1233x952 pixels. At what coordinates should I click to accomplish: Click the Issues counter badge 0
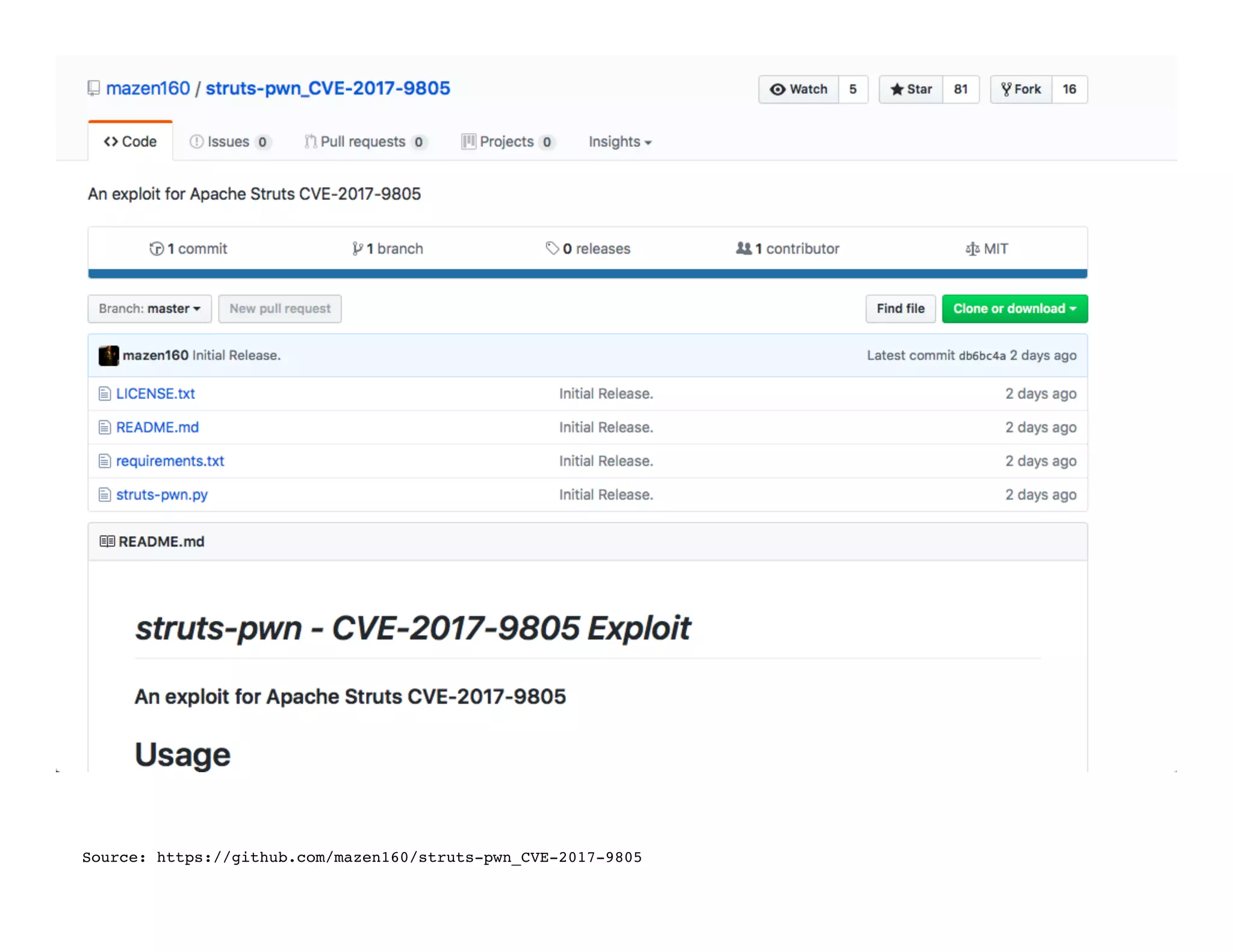tap(262, 142)
